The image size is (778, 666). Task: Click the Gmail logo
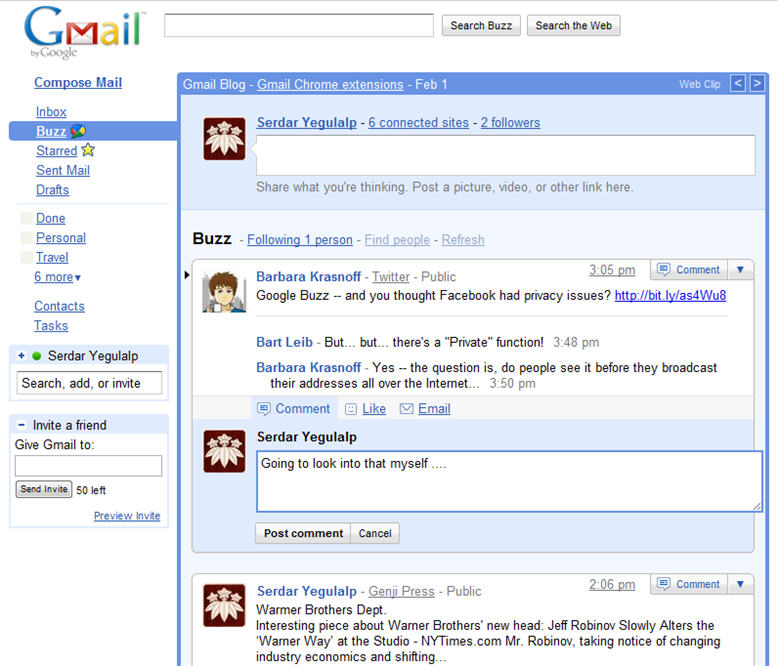point(84,32)
